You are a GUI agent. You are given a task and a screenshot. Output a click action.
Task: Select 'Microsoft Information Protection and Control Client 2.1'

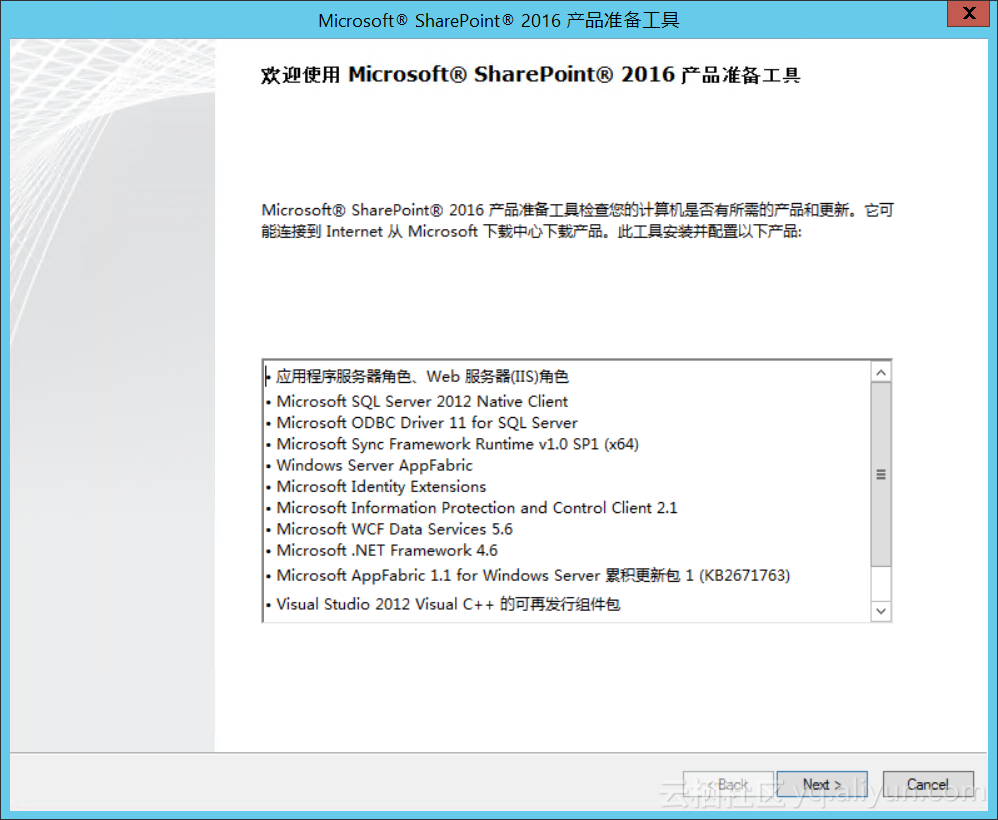[x=472, y=507]
